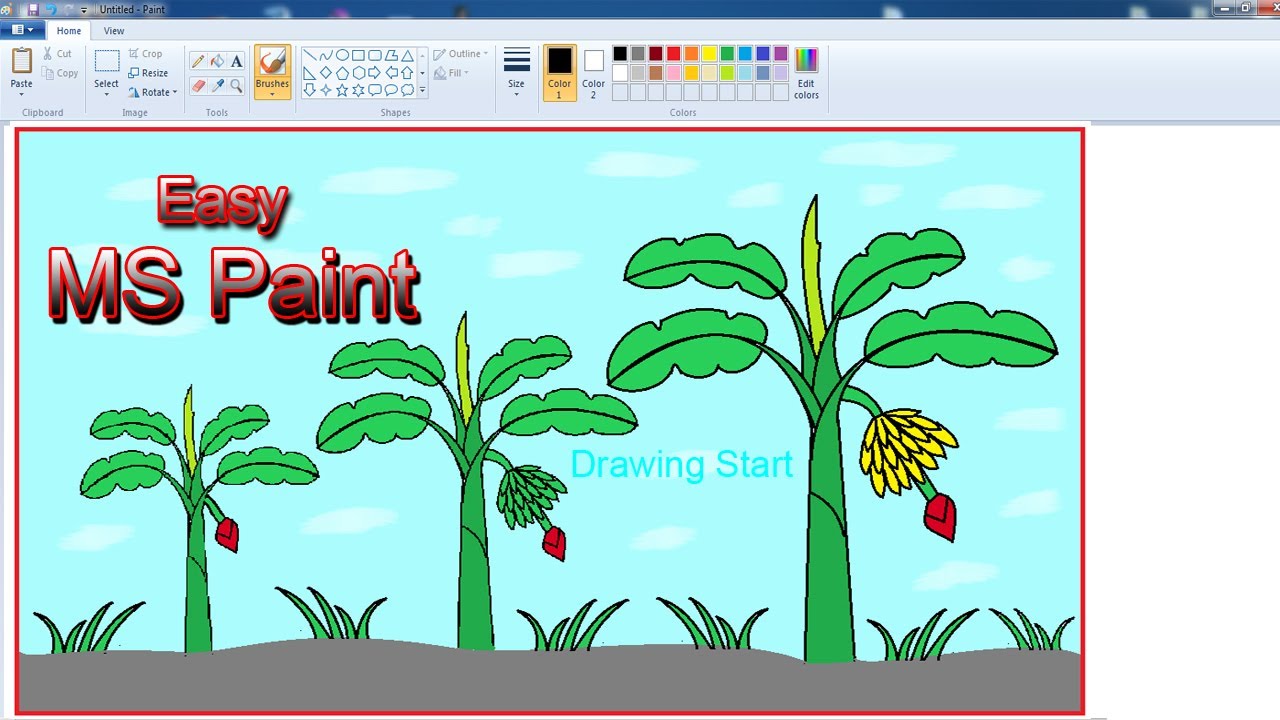Click the Undo arrow in title bar
The height and width of the screenshot is (720, 1280).
pos(51,9)
